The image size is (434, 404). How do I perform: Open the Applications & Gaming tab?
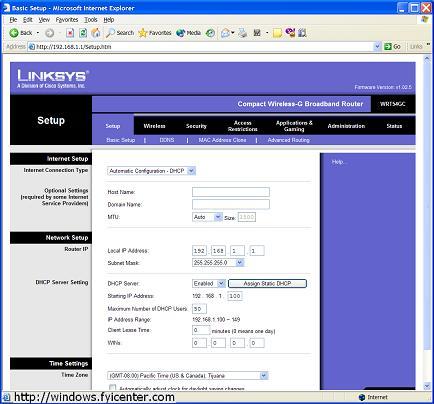(294, 126)
